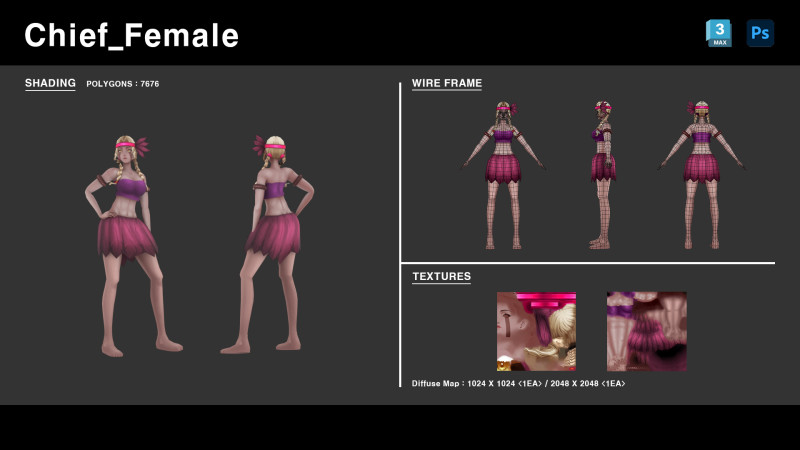Viewport: 800px width, 450px height.
Task: Select the front view wireframe model
Action: click(x=503, y=175)
